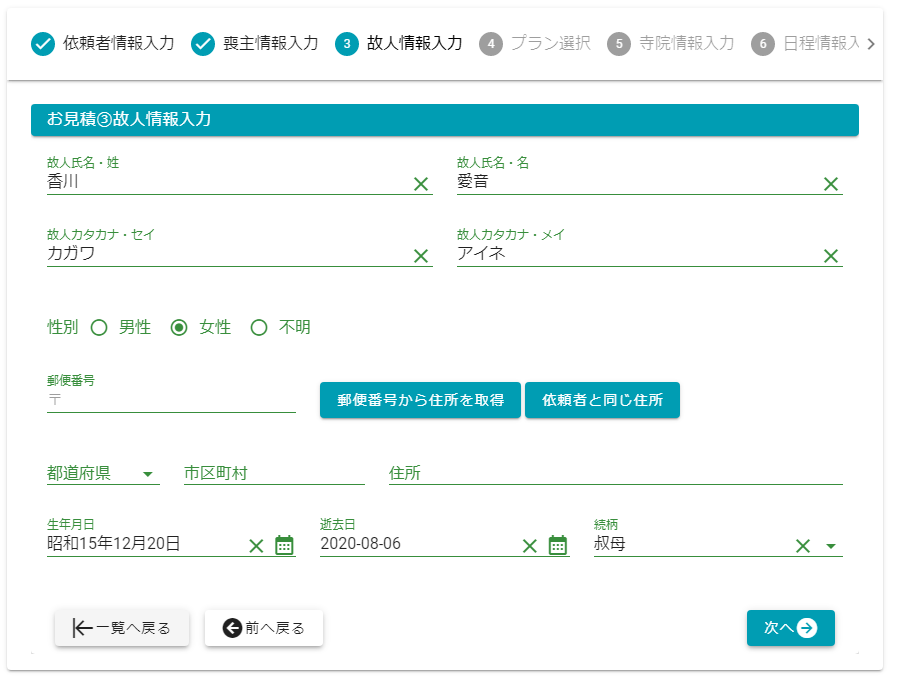Click 依頼者と同じ住所 button

coord(602,400)
